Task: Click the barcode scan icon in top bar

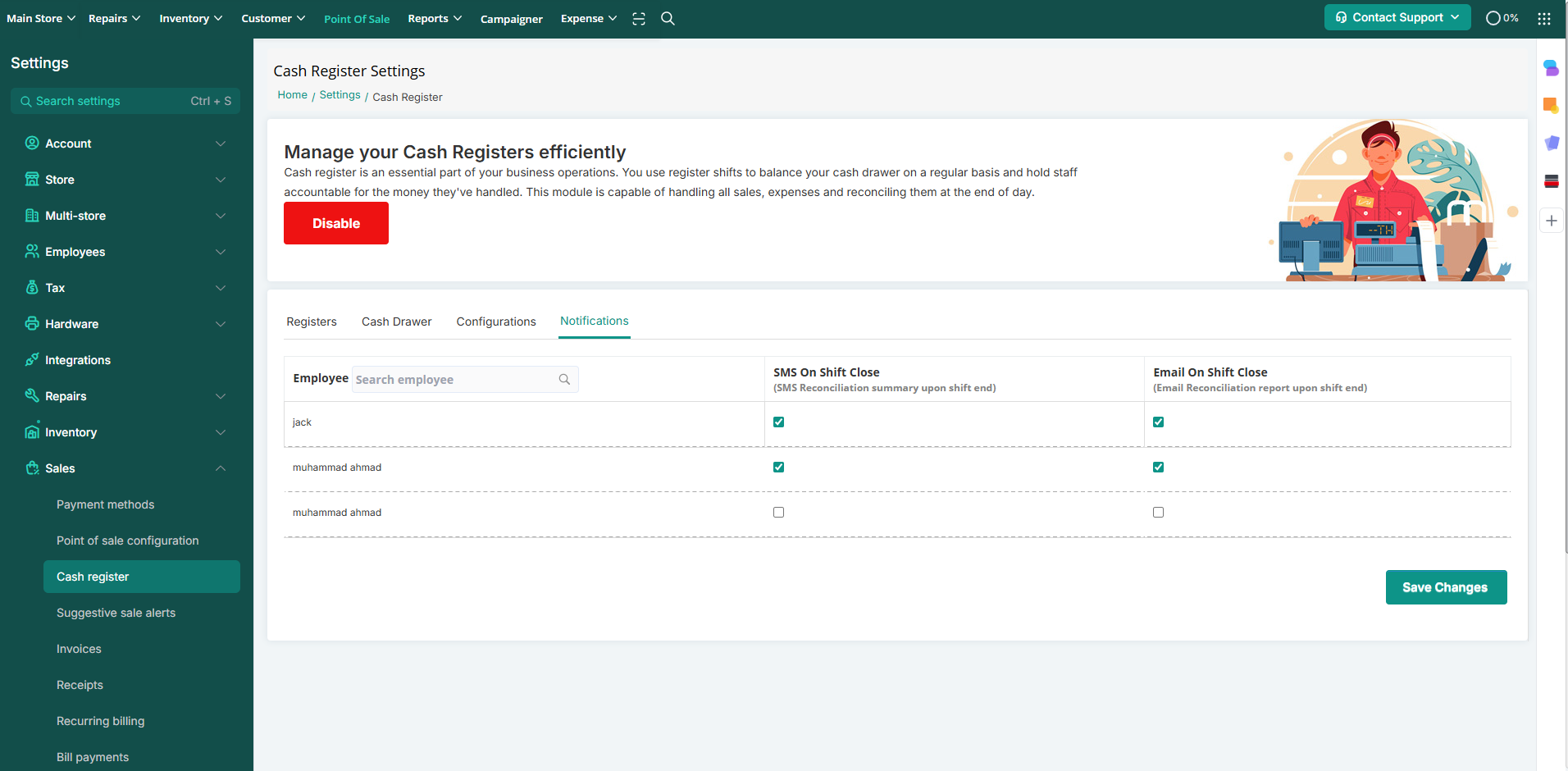Action: click(x=639, y=19)
